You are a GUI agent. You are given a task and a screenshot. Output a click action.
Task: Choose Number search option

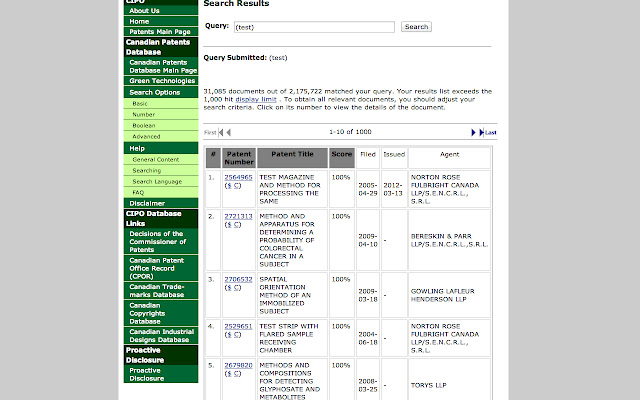161,115
